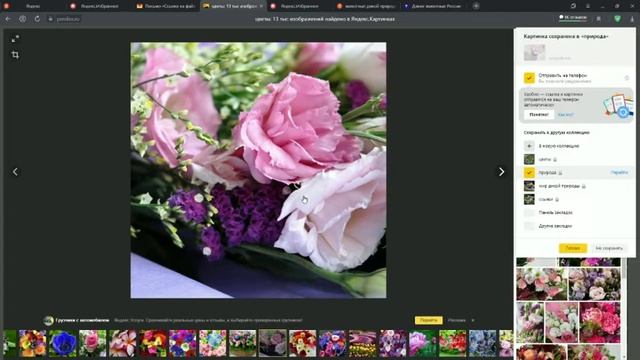Open the tulip field thumbnail in filmstrip

click(x=362, y=344)
